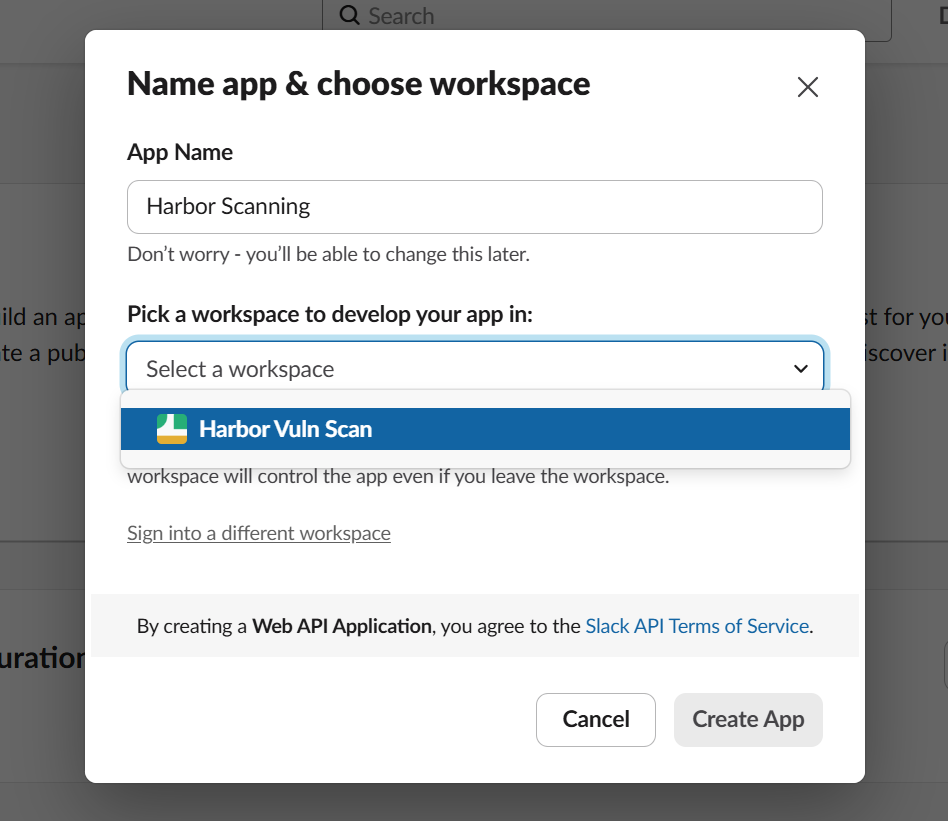Click the Harbor Vuln Scan workspace logo
The height and width of the screenshot is (821, 948).
coord(172,429)
